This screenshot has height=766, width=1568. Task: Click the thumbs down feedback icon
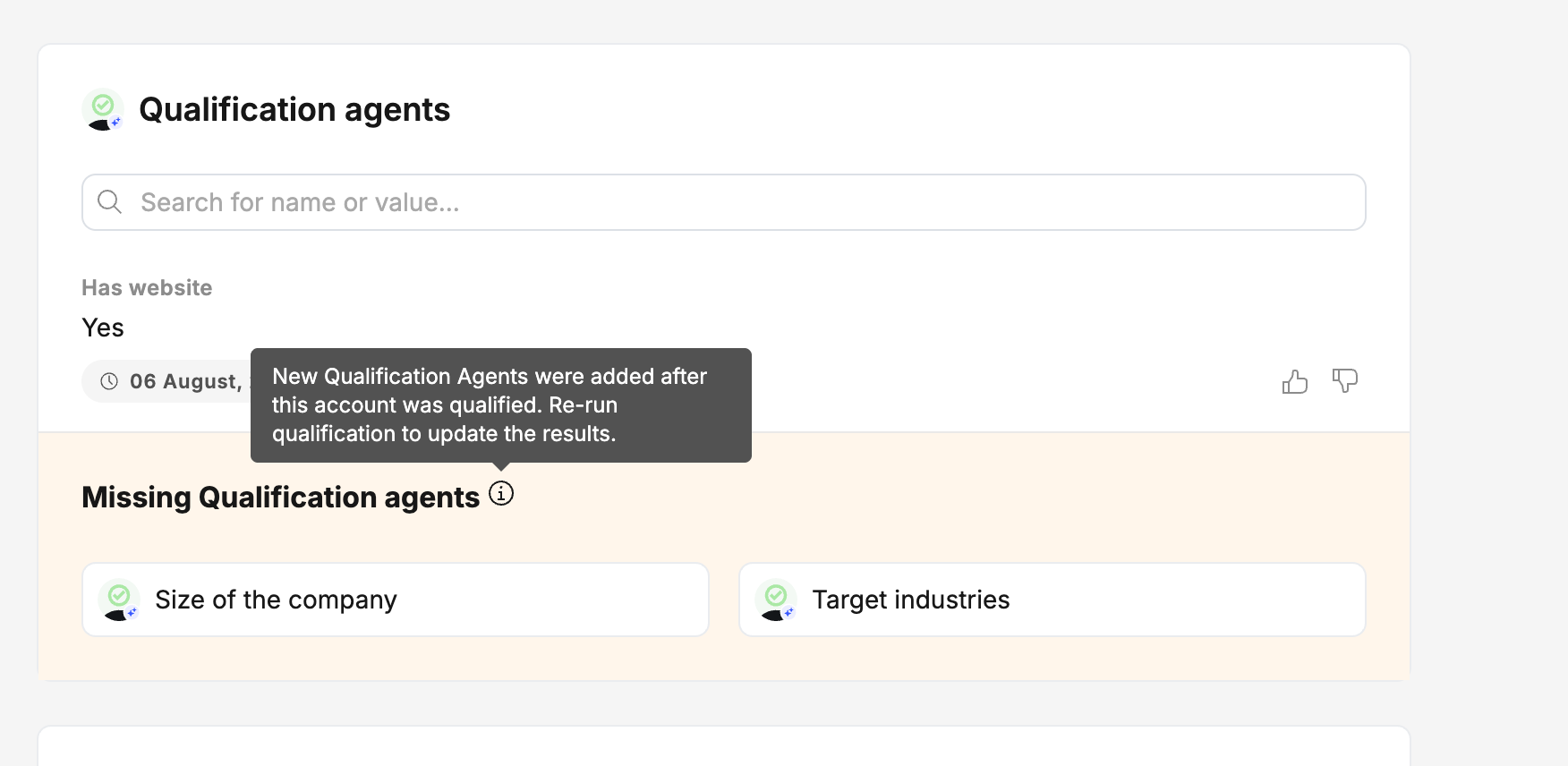[1344, 381]
